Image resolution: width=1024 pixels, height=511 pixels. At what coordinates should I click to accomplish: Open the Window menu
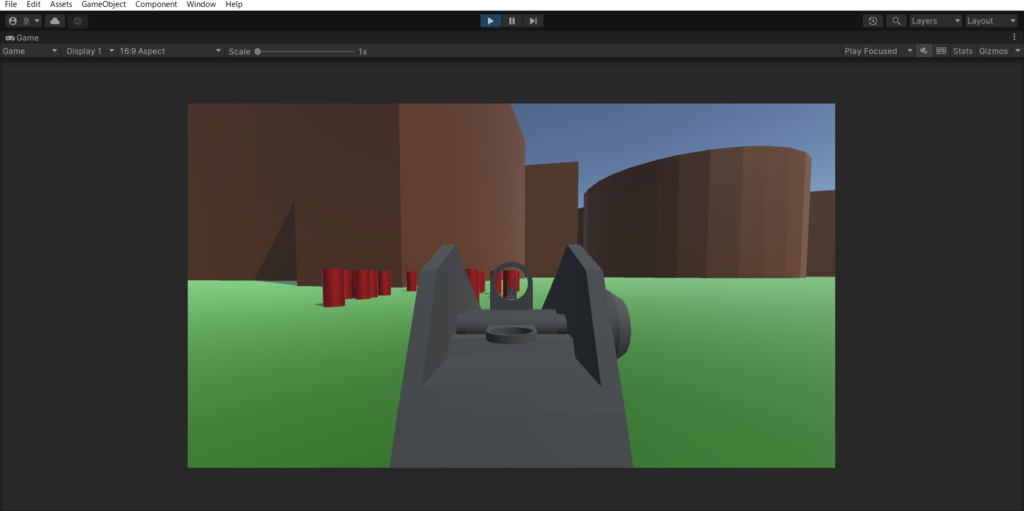pos(201,5)
